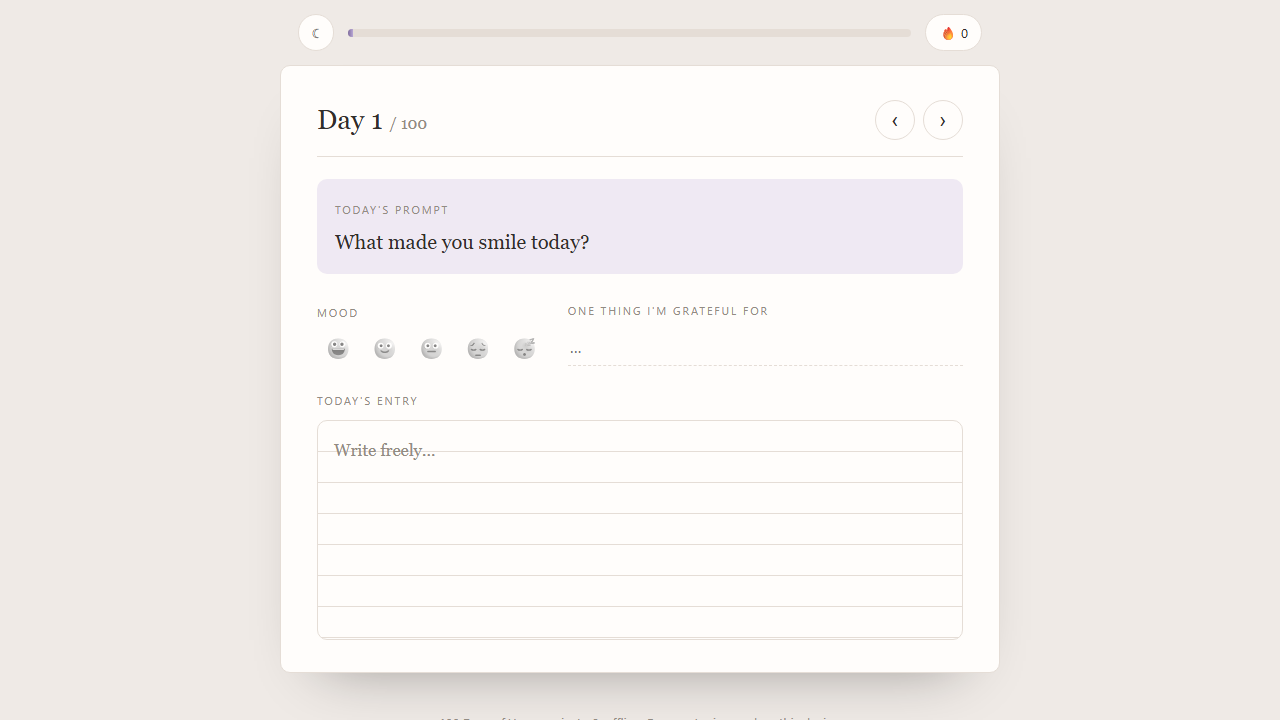Select the grinning happy mood face

338,348
